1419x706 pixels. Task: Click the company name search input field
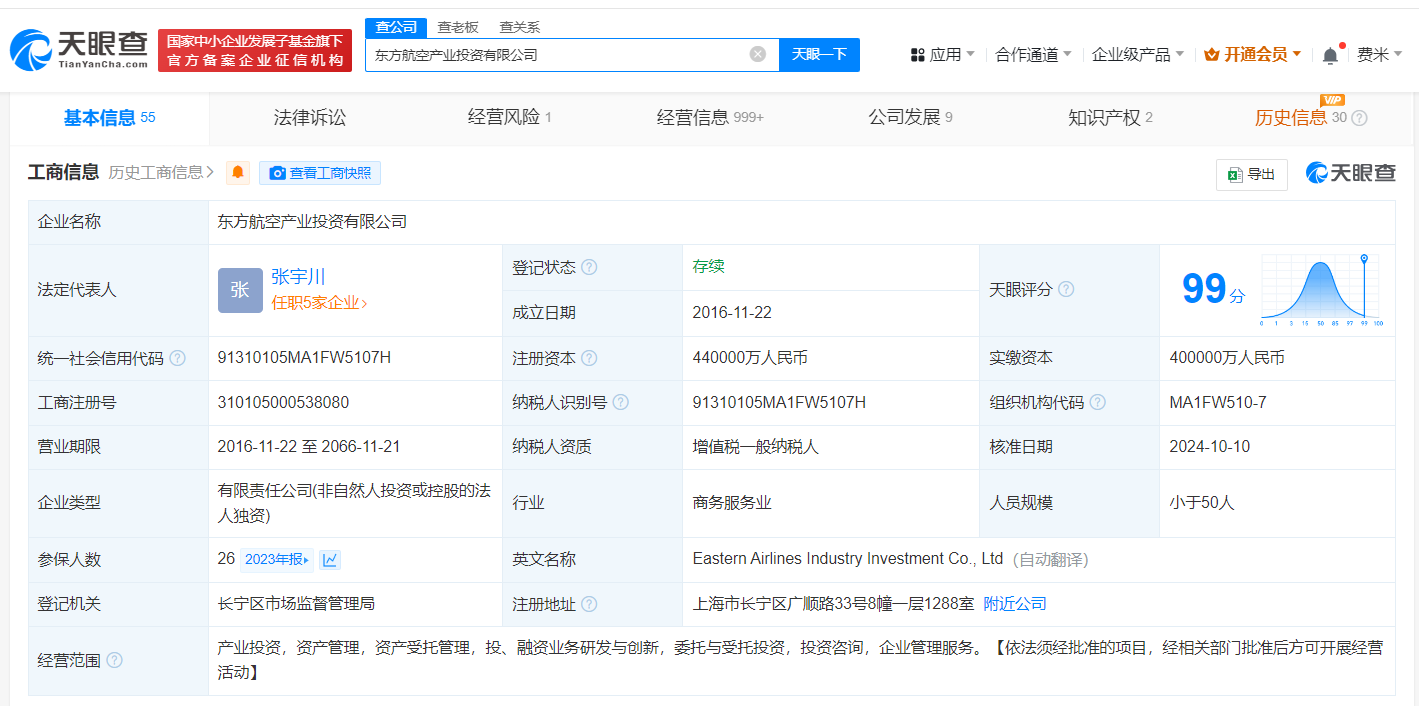(555, 55)
